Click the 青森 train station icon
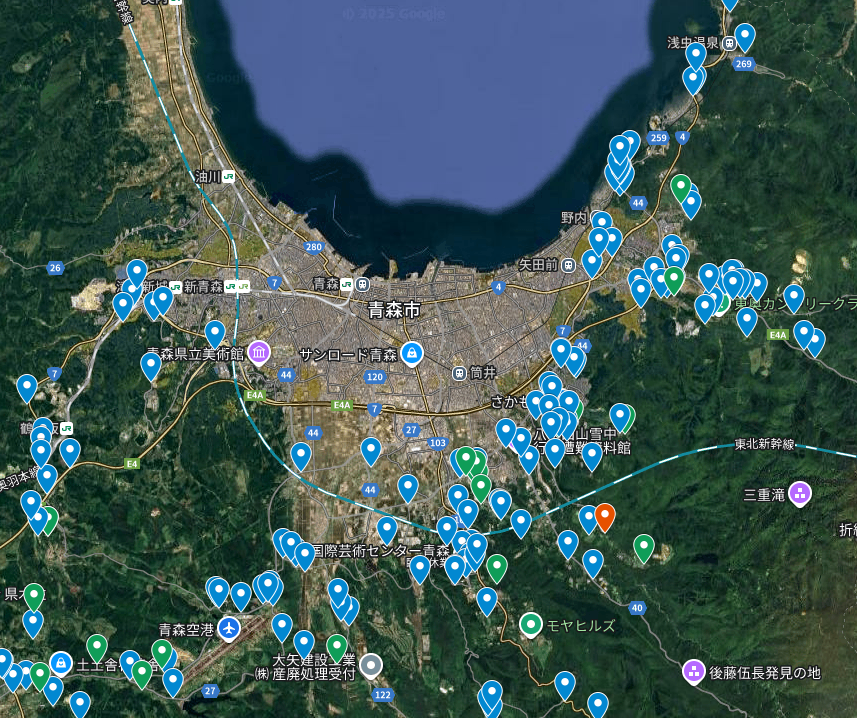The width and height of the screenshot is (857, 718). [x=347, y=284]
